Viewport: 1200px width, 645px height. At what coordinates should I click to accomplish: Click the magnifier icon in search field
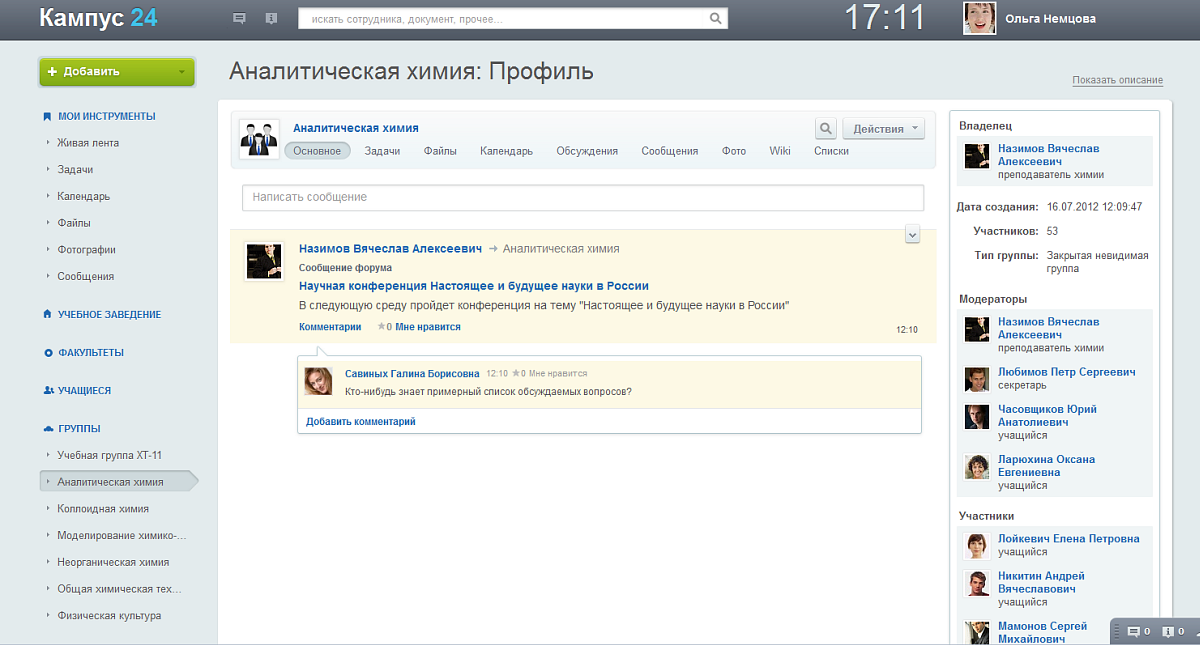[x=715, y=18]
